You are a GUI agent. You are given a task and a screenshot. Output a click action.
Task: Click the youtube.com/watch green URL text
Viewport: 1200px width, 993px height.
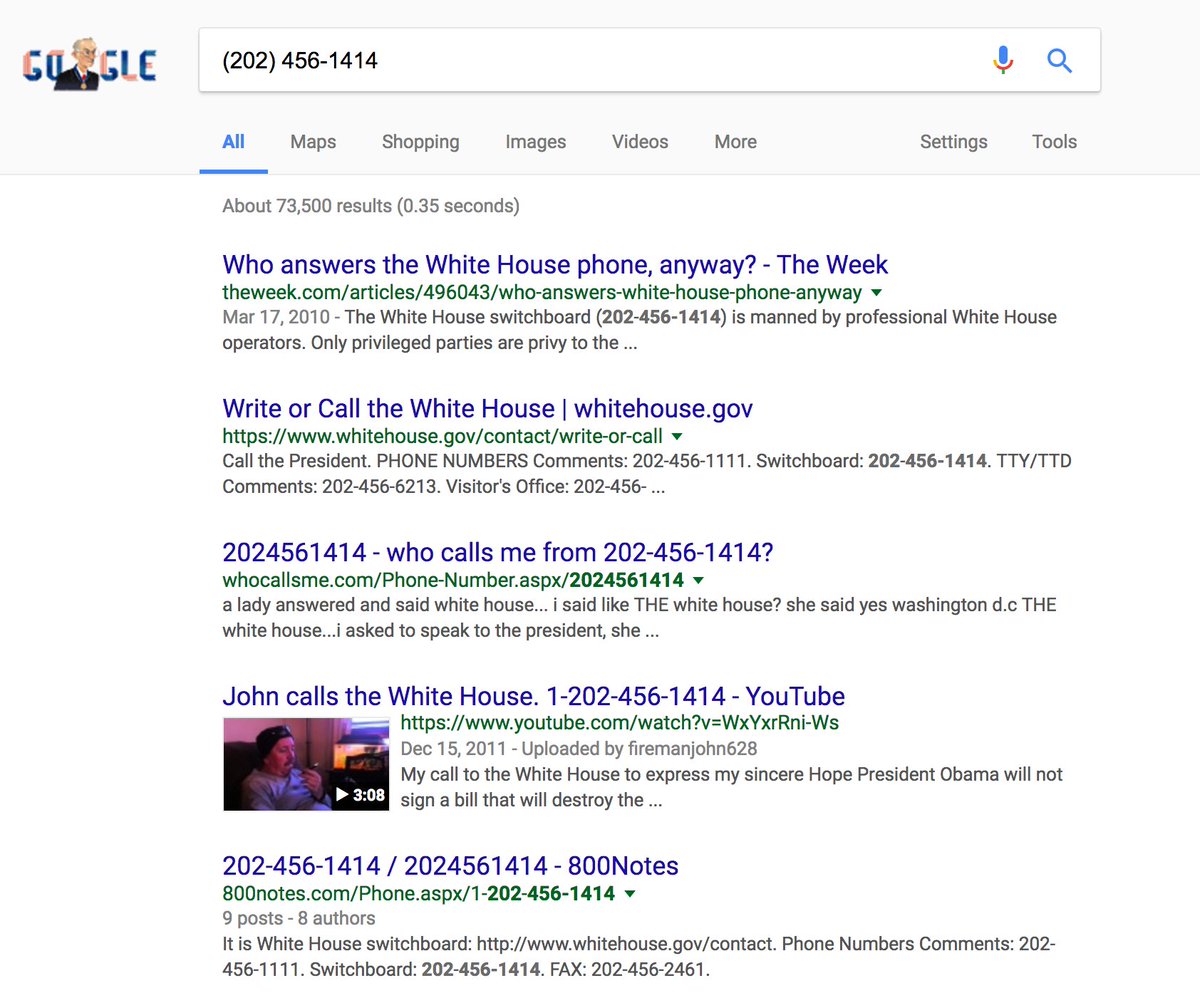pos(619,723)
